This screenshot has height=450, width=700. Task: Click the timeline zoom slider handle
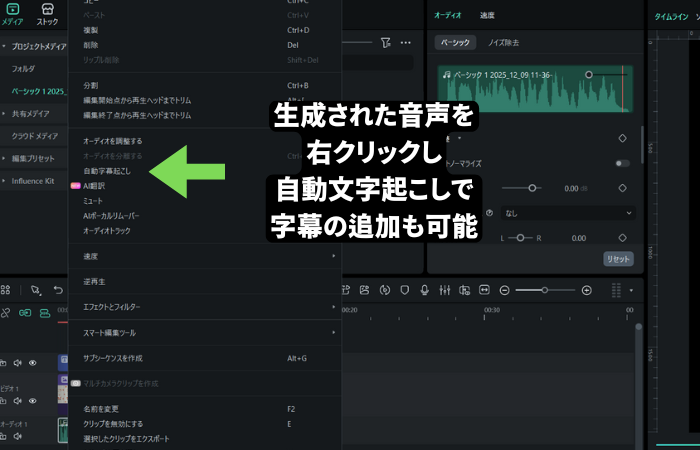545,290
